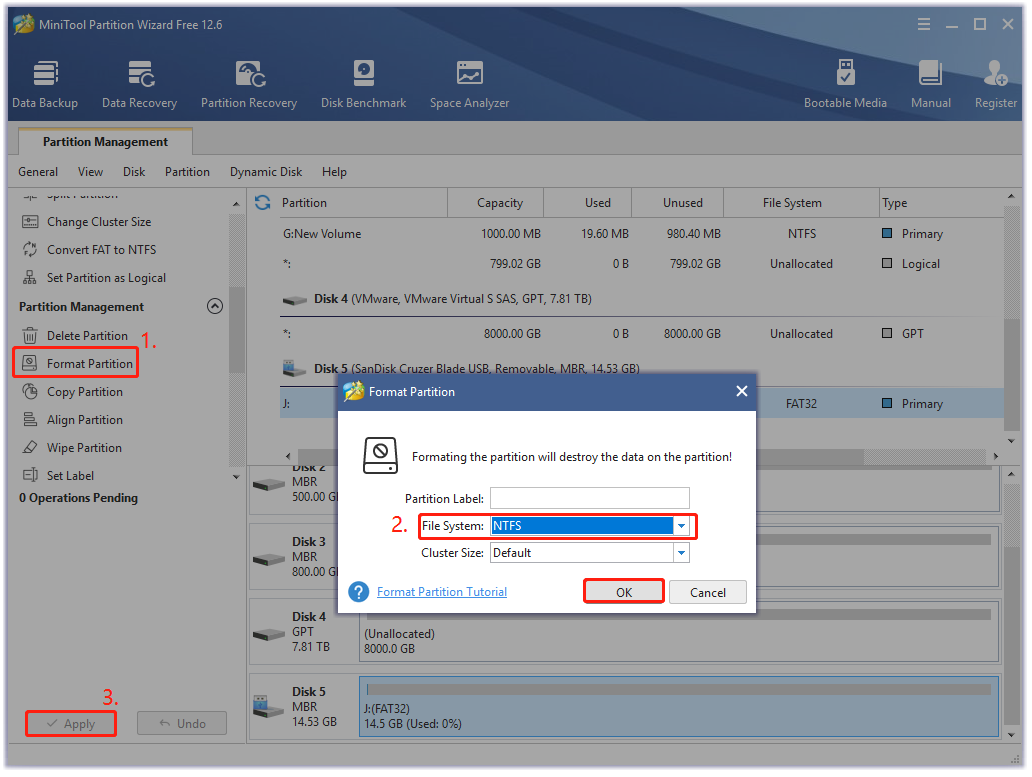Image resolution: width=1032 pixels, height=777 pixels.
Task: Open Format Partition Tutorial link
Action: [442, 592]
